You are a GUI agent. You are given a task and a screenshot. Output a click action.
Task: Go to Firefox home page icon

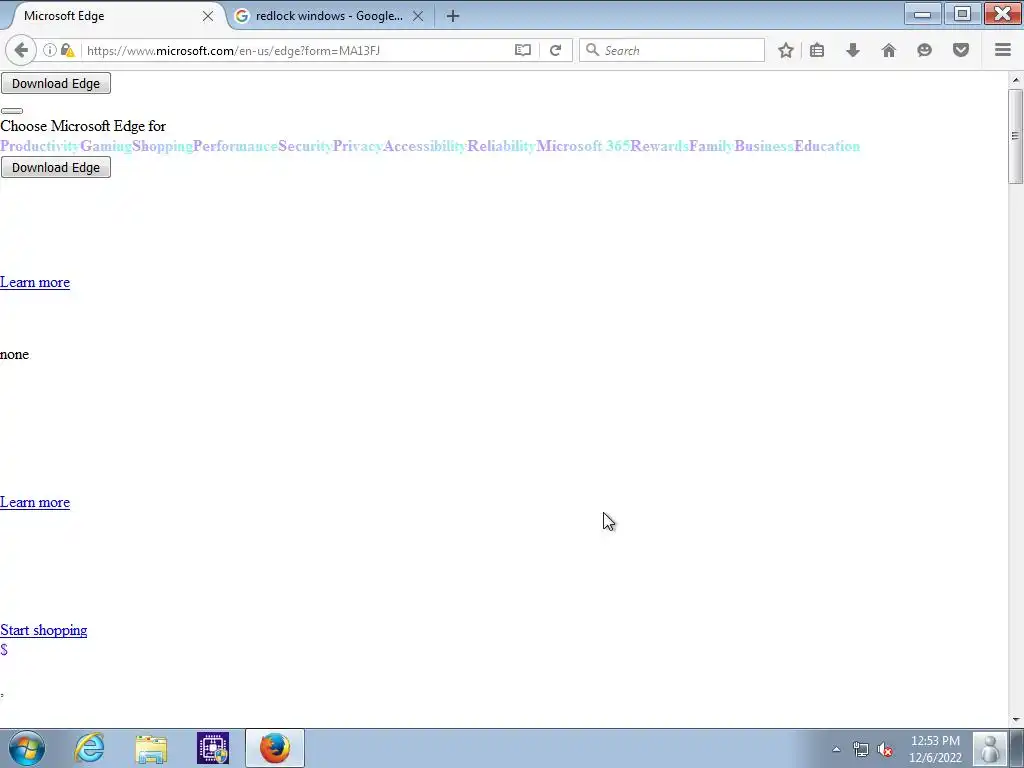point(889,50)
